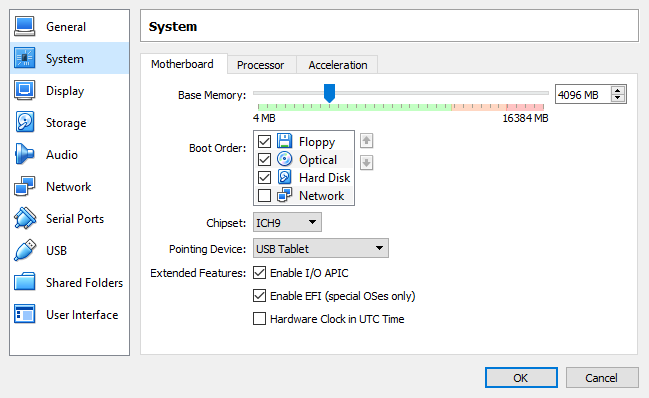Open the Network settings icon
This screenshot has width=649, height=398.
tap(24, 187)
